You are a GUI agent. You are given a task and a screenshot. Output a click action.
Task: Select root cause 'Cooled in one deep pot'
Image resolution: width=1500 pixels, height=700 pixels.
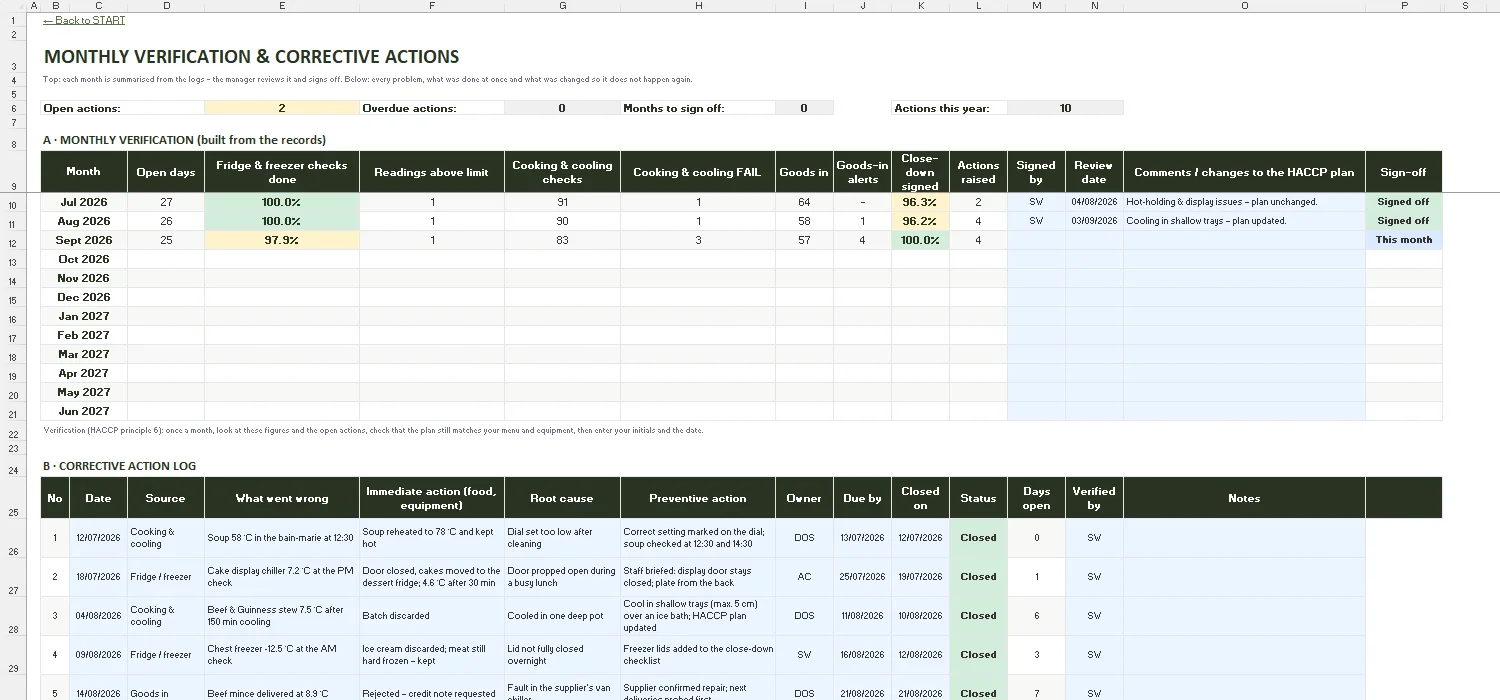(562, 616)
